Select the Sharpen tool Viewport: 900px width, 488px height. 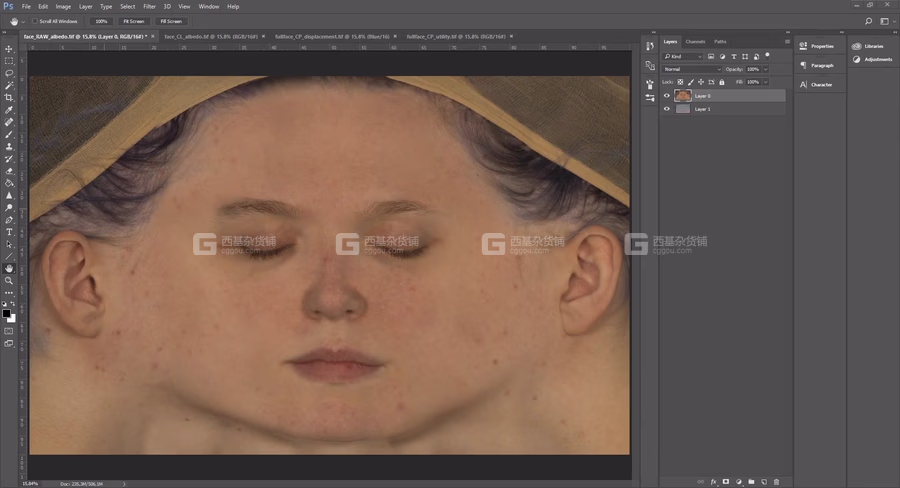tap(9, 195)
